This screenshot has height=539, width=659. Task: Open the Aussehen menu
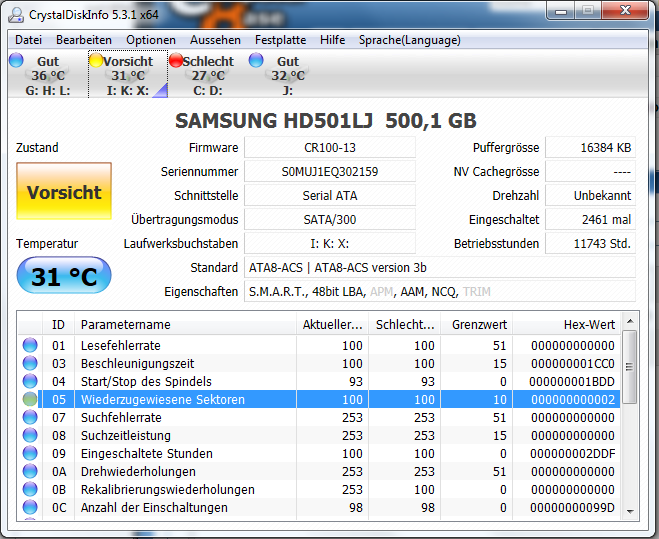pyautogui.click(x=215, y=40)
